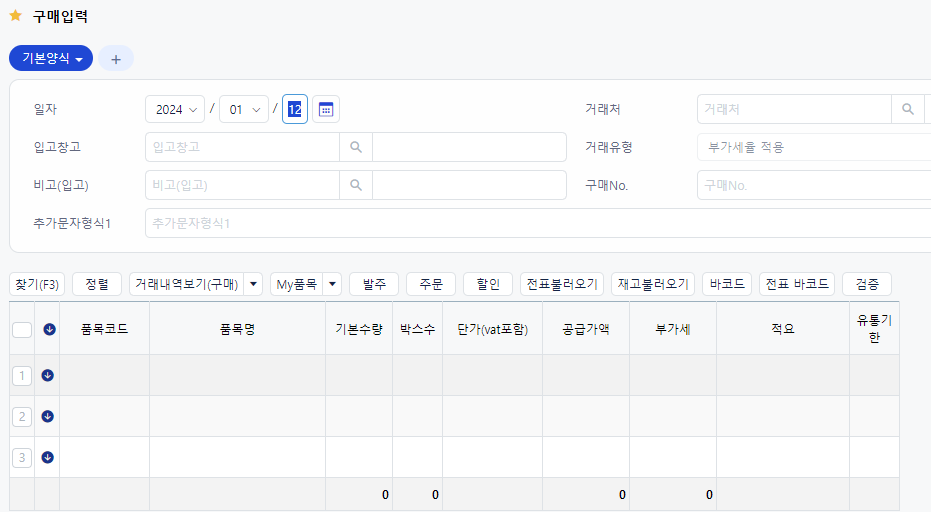Click the day field showing 12

(295, 109)
